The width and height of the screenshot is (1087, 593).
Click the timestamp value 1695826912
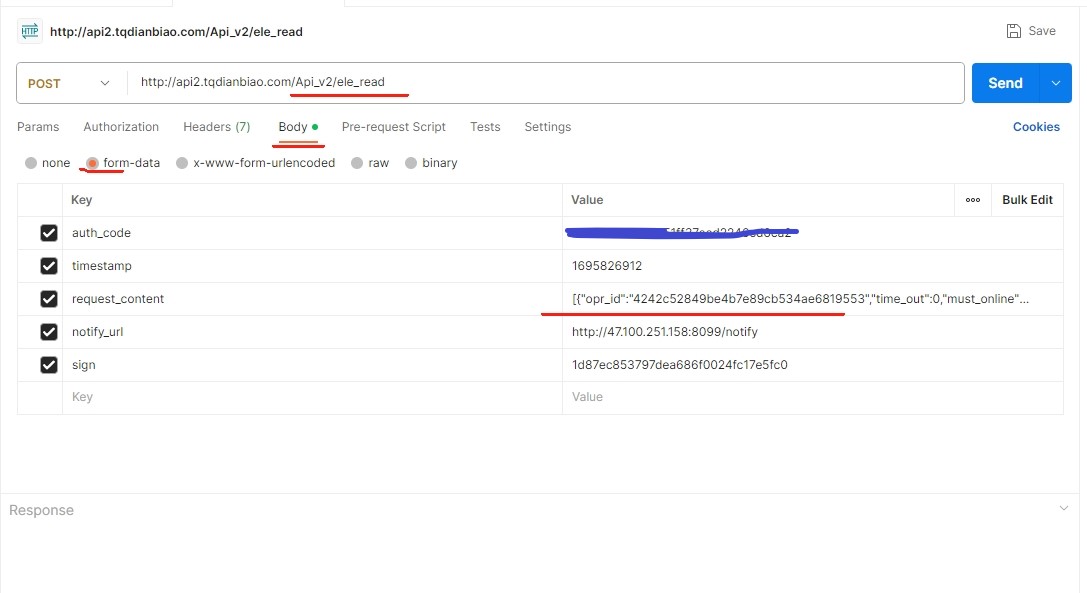pos(607,266)
